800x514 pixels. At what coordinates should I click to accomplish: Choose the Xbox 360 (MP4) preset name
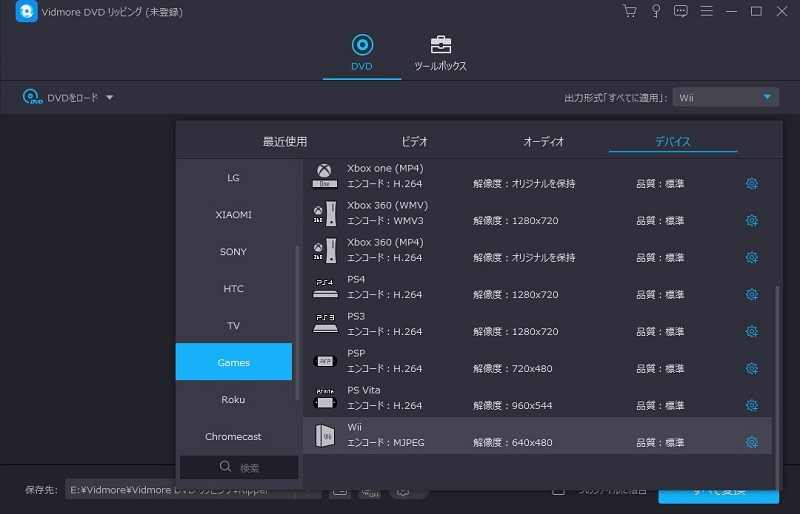(385, 242)
